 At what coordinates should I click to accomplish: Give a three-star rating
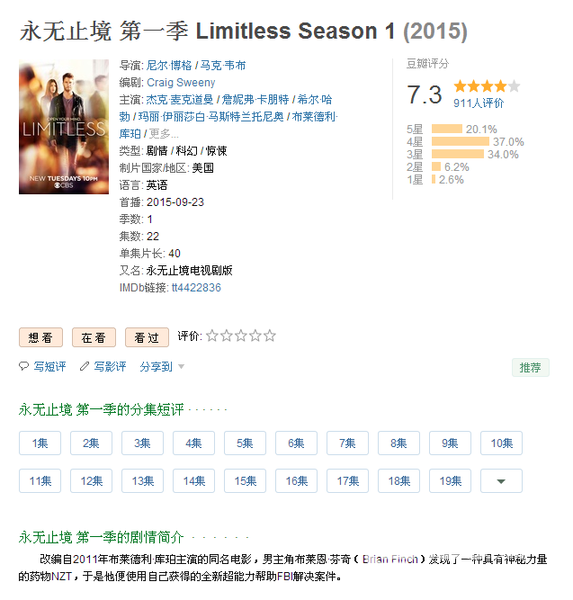pos(241,336)
